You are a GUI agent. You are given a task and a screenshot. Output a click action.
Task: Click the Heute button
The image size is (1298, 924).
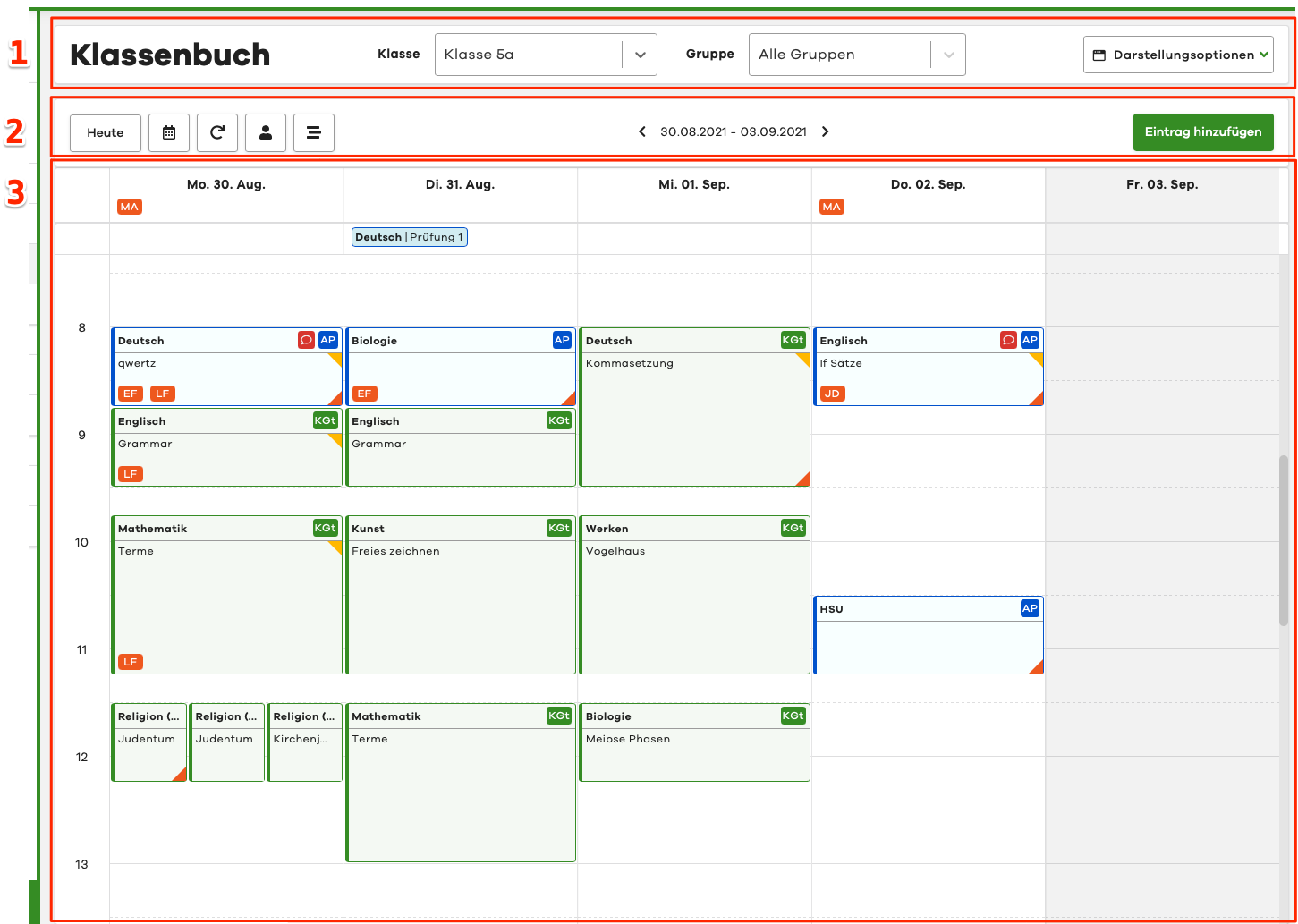[106, 132]
